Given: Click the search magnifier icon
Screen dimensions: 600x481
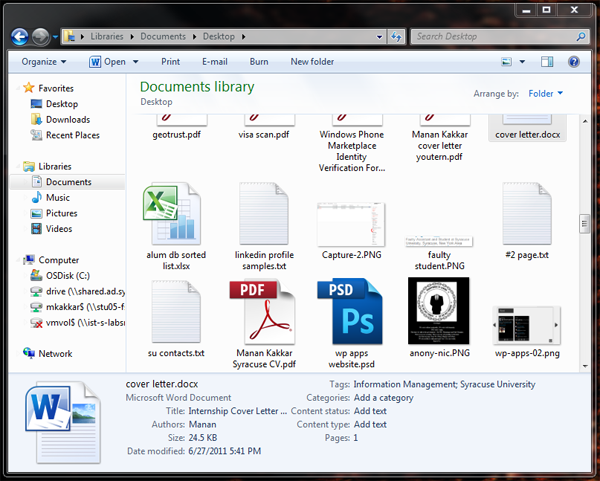Looking at the screenshot, I should tap(581, 37).
